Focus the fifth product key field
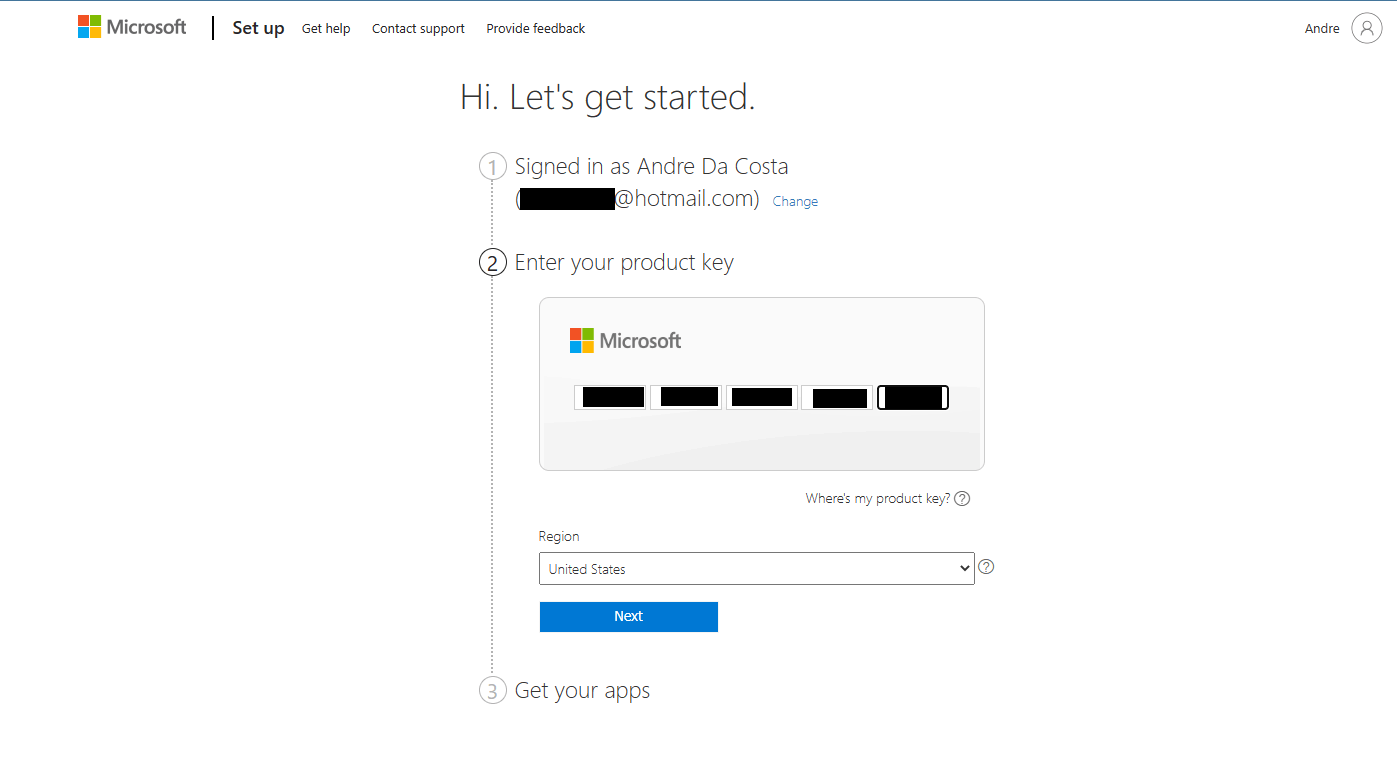This screenshot has width=1397, height=757. (x=913, y=397)
